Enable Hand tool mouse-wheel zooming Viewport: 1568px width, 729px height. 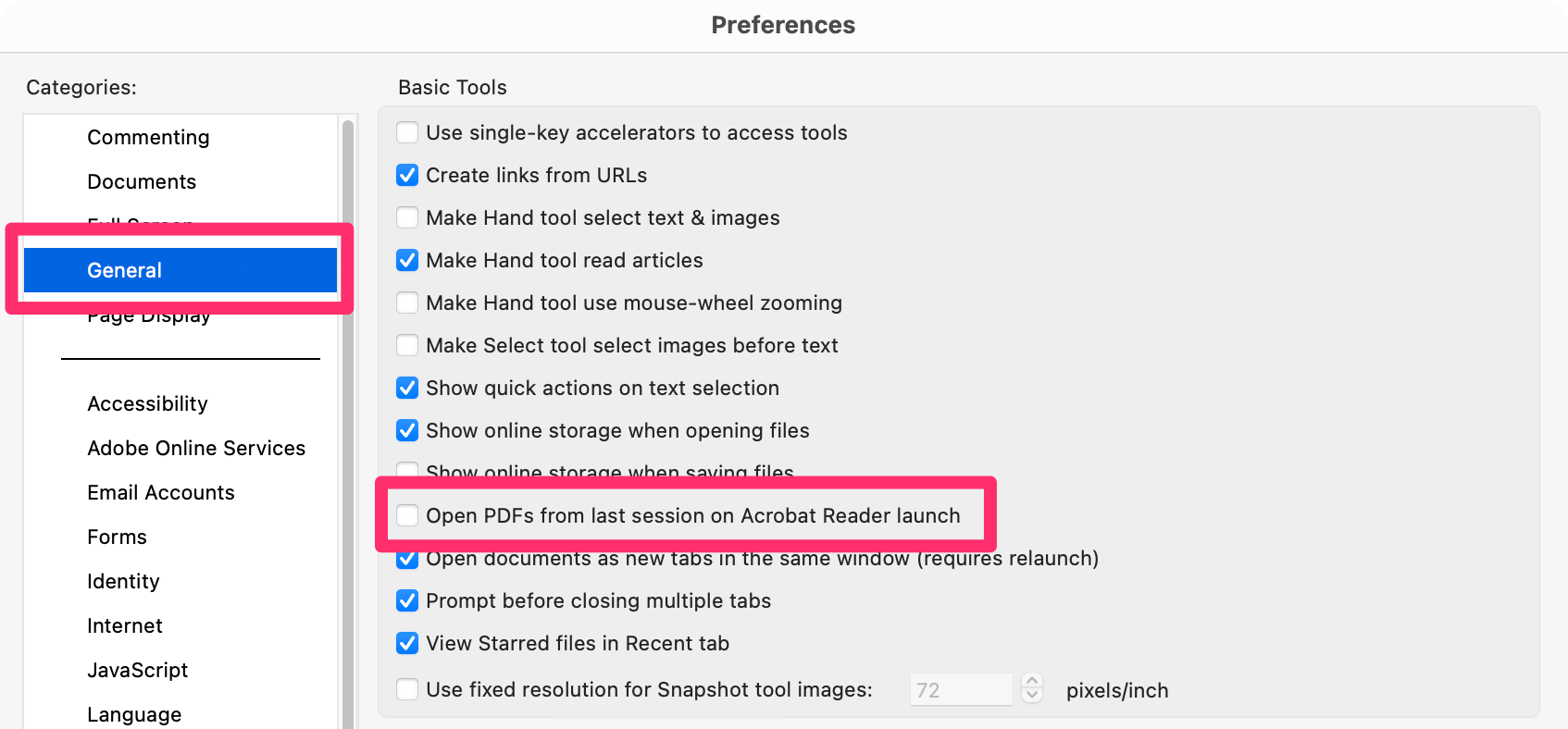[x=407, y=303]
